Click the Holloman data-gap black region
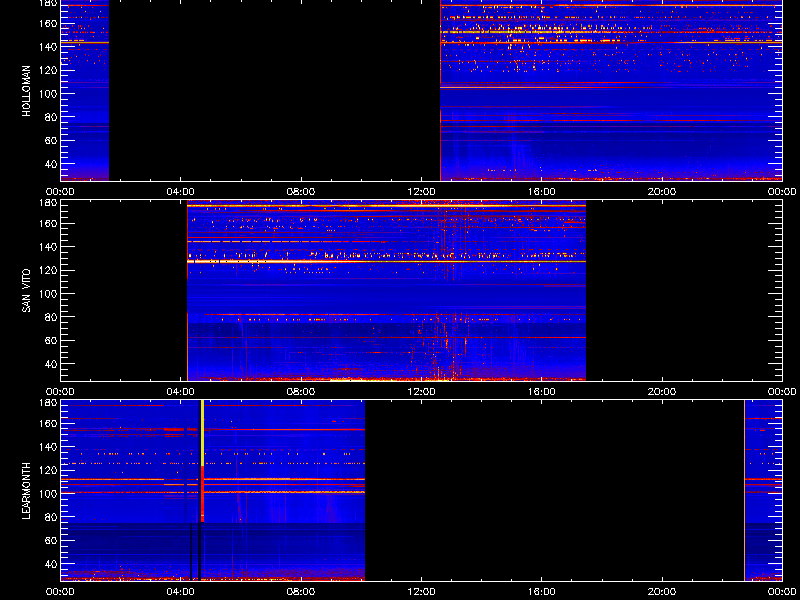Screen dimensions: 800x600 [274, 90]
